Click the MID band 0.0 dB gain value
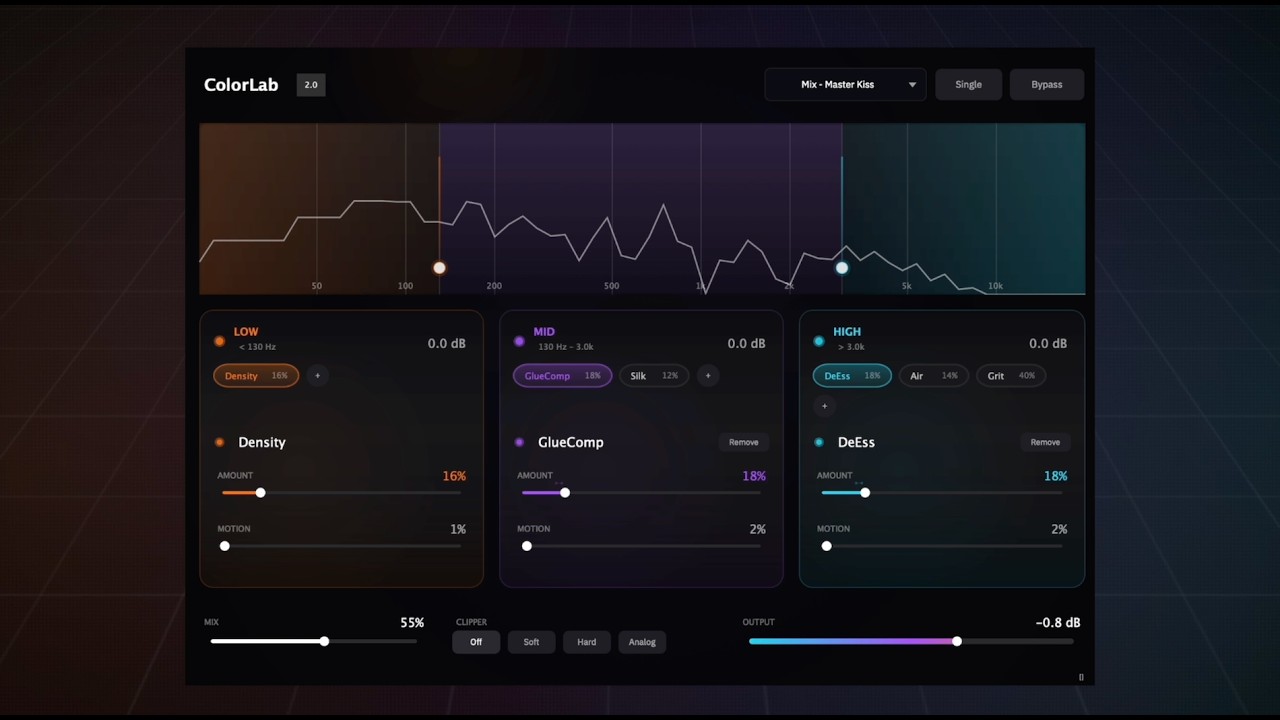Viewport: 1280px width, 720px height. click(x=746, y=343)
